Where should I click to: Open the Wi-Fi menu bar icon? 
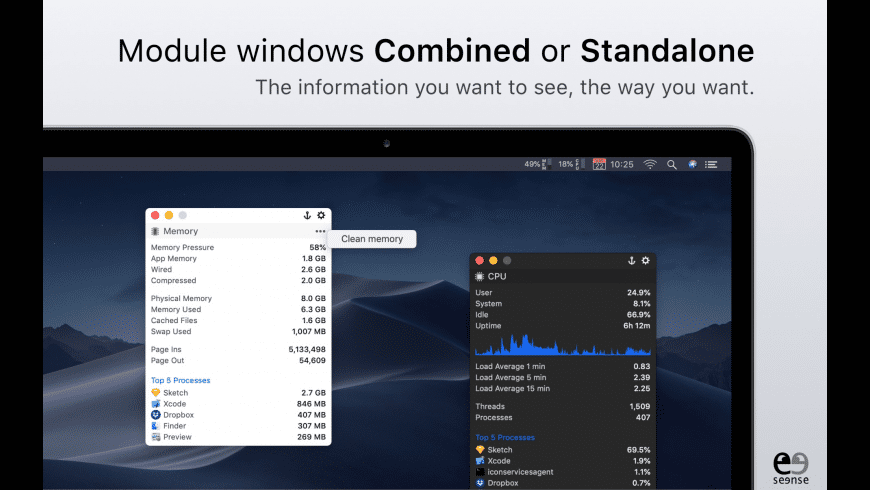tap(650, 164)
